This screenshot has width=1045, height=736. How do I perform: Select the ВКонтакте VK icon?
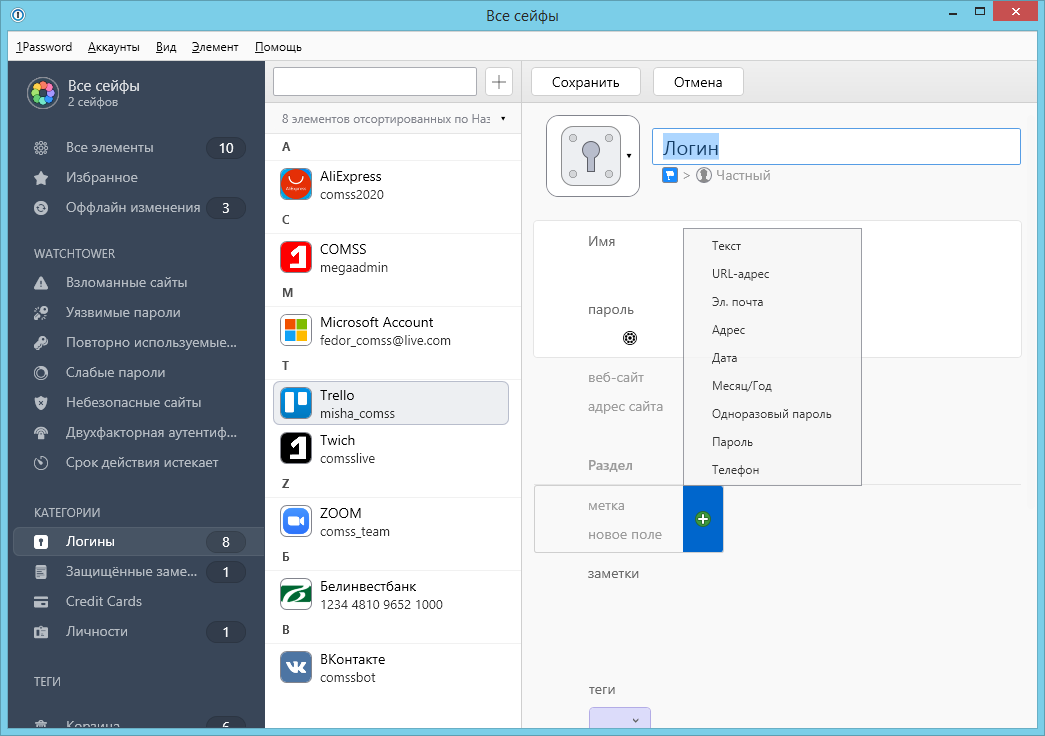296,667
